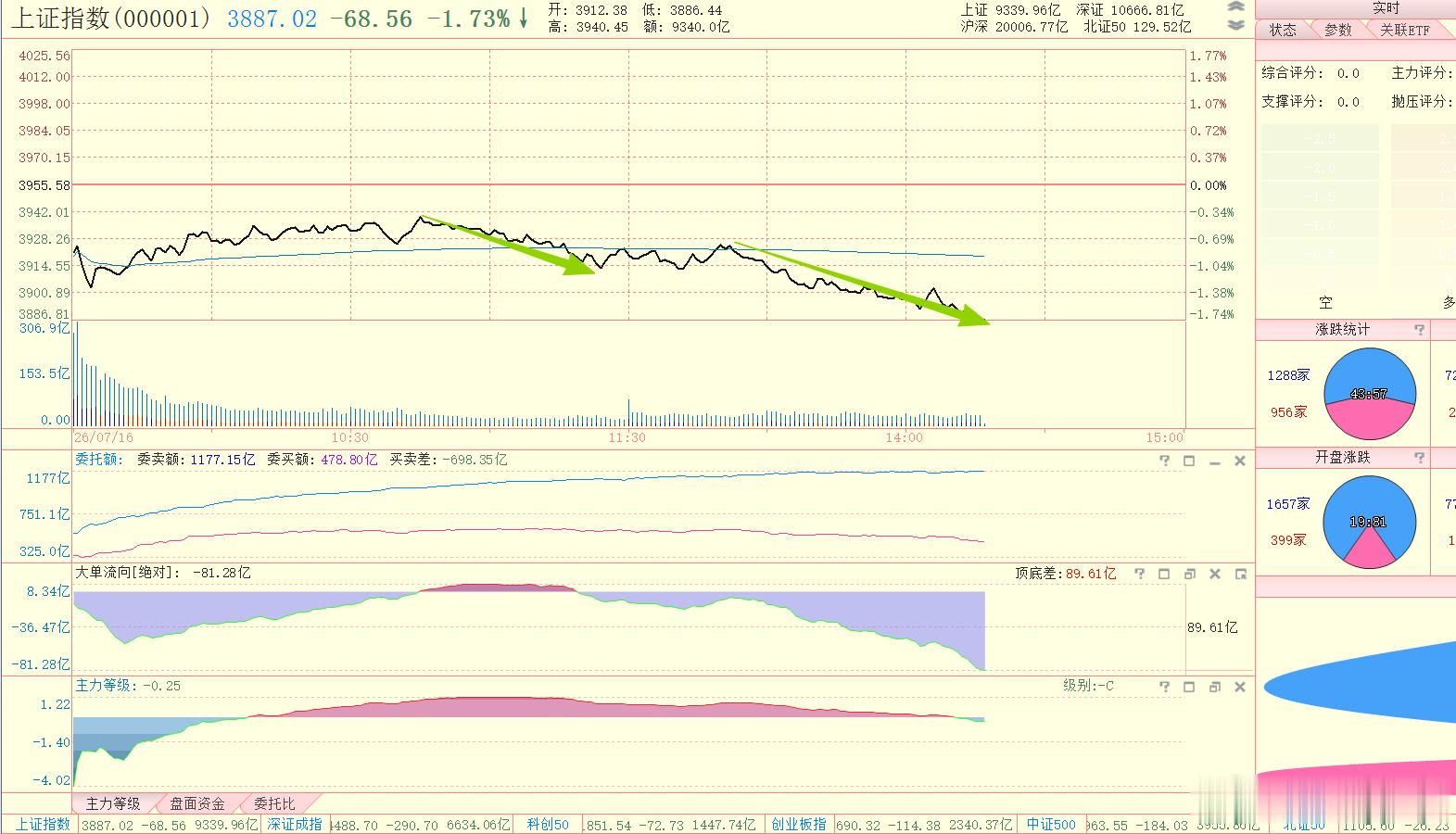Close the 主力等级 panel
1456x834 pixels.
point(1240,687)
